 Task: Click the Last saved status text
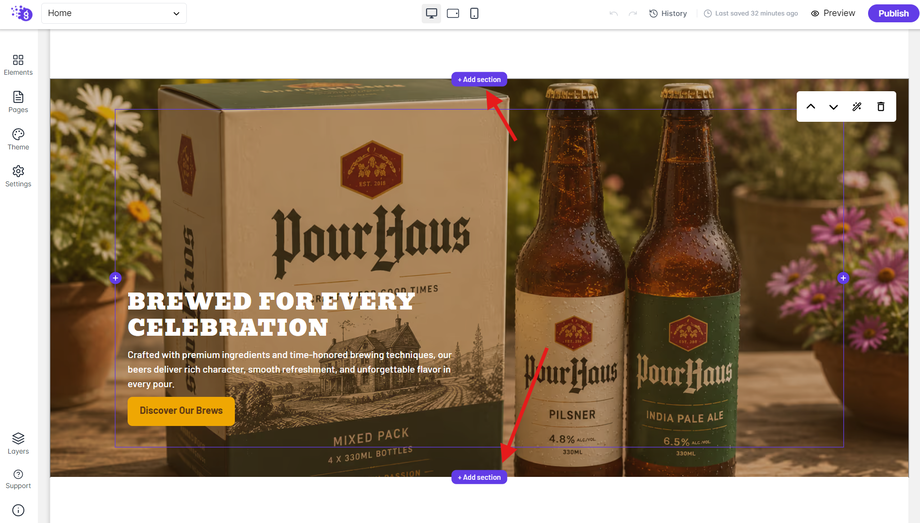pyautogui.click(x=751, y=14)
